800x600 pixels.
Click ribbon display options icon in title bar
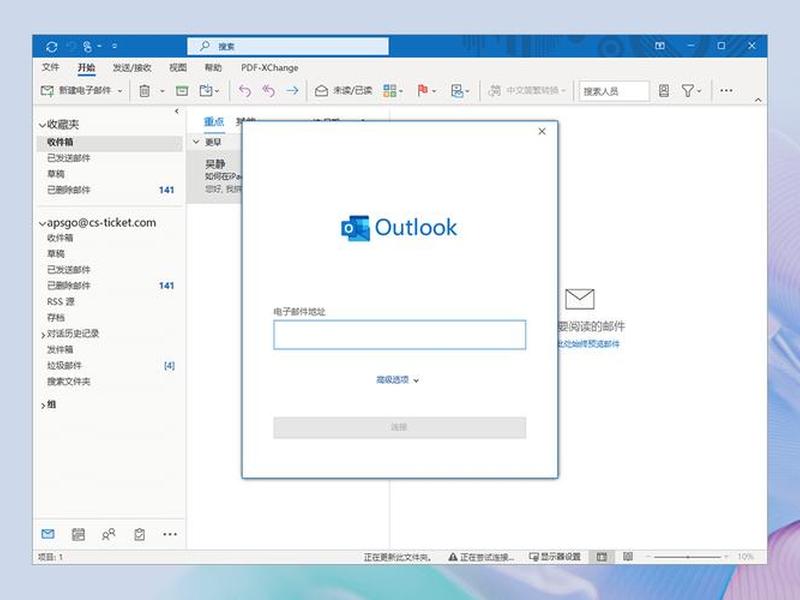660,46
